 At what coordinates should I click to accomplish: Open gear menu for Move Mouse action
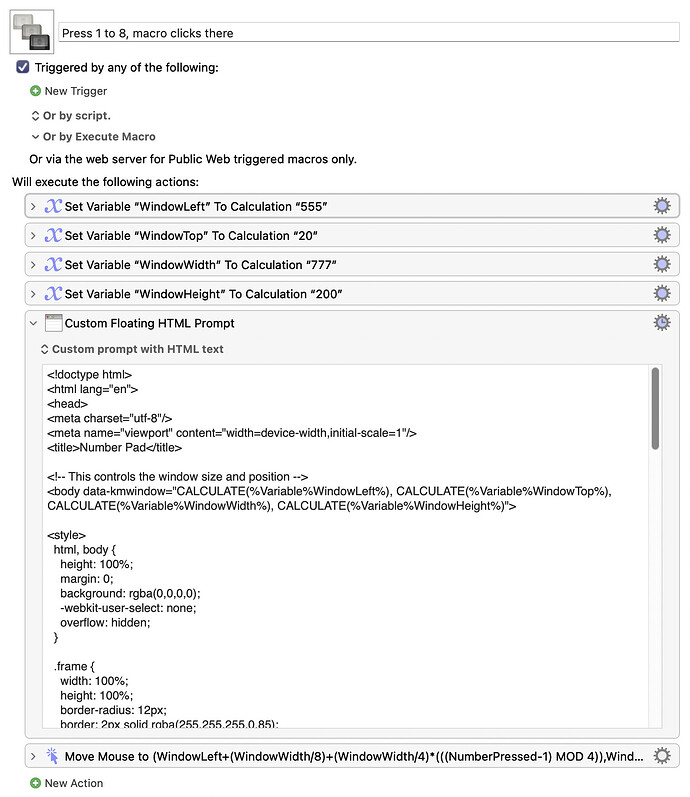661,755
